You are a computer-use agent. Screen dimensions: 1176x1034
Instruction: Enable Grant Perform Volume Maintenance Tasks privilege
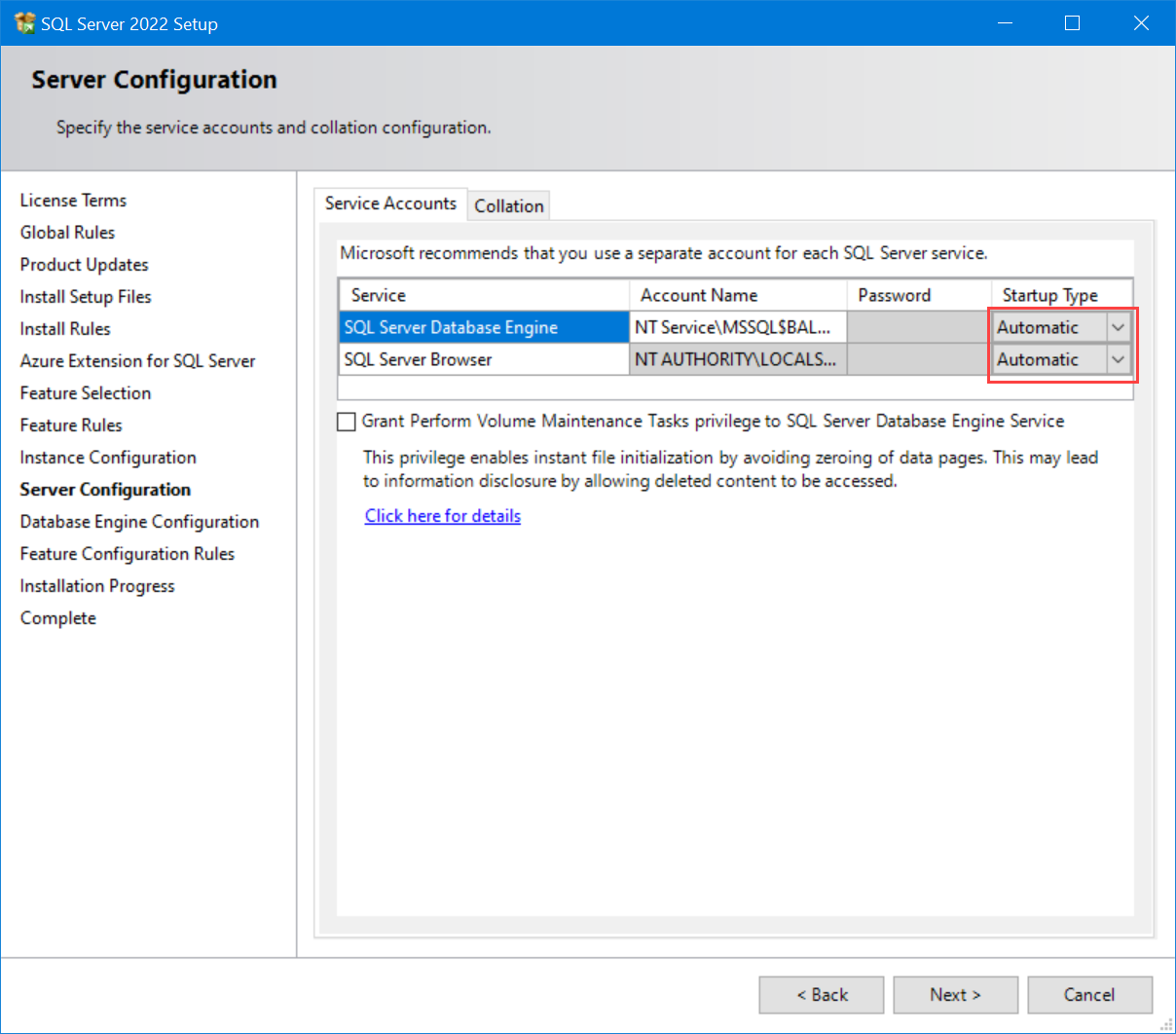pos(346,421)
